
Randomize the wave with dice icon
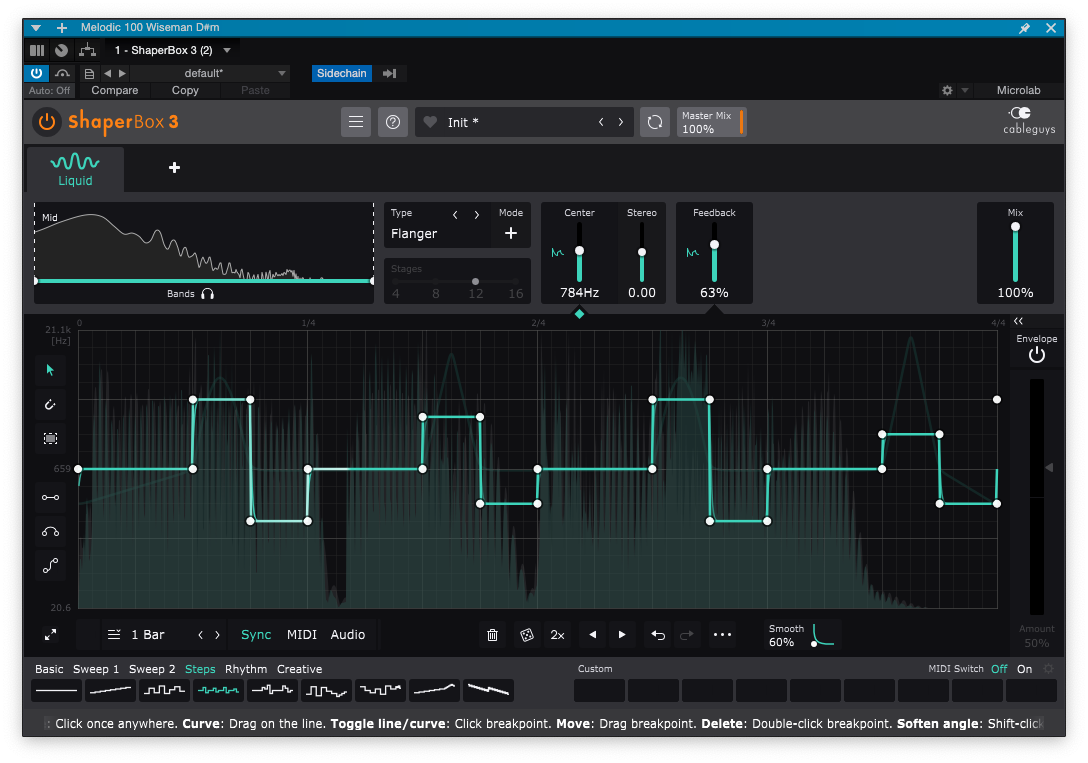527,635
